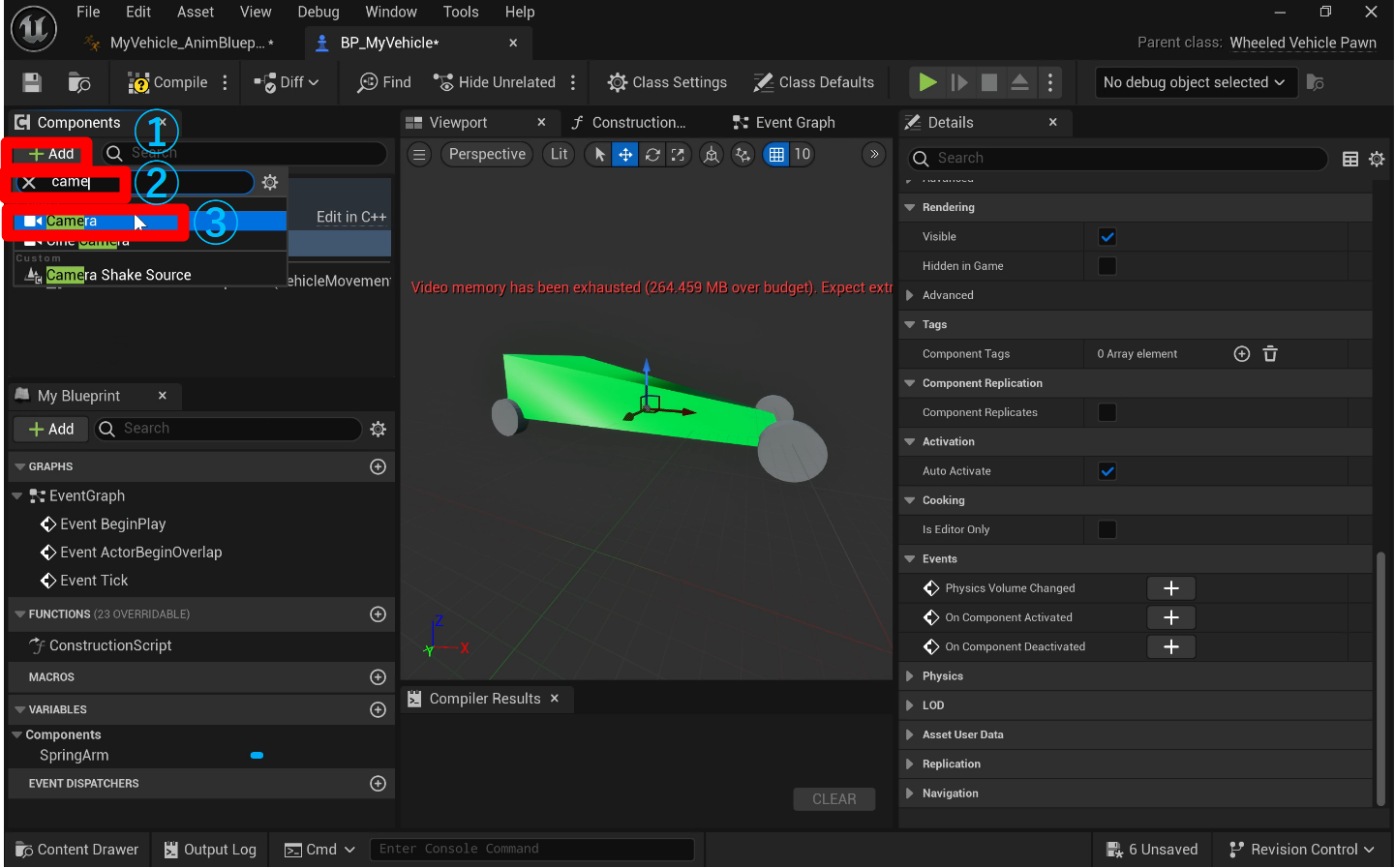Add a new variable with plus icon
The height and width of the screenshot is (868, 1395).
[x=379, y=709]
